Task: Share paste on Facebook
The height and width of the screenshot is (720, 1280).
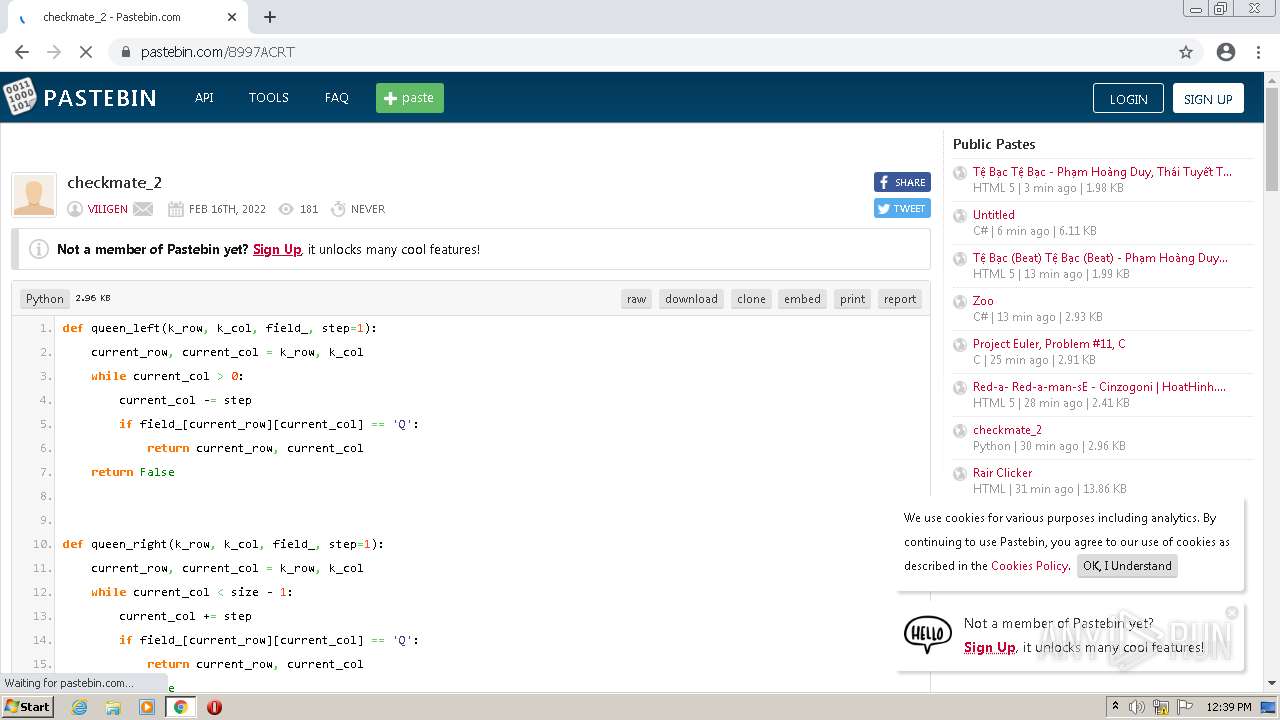Action: (x=902, y=182)
